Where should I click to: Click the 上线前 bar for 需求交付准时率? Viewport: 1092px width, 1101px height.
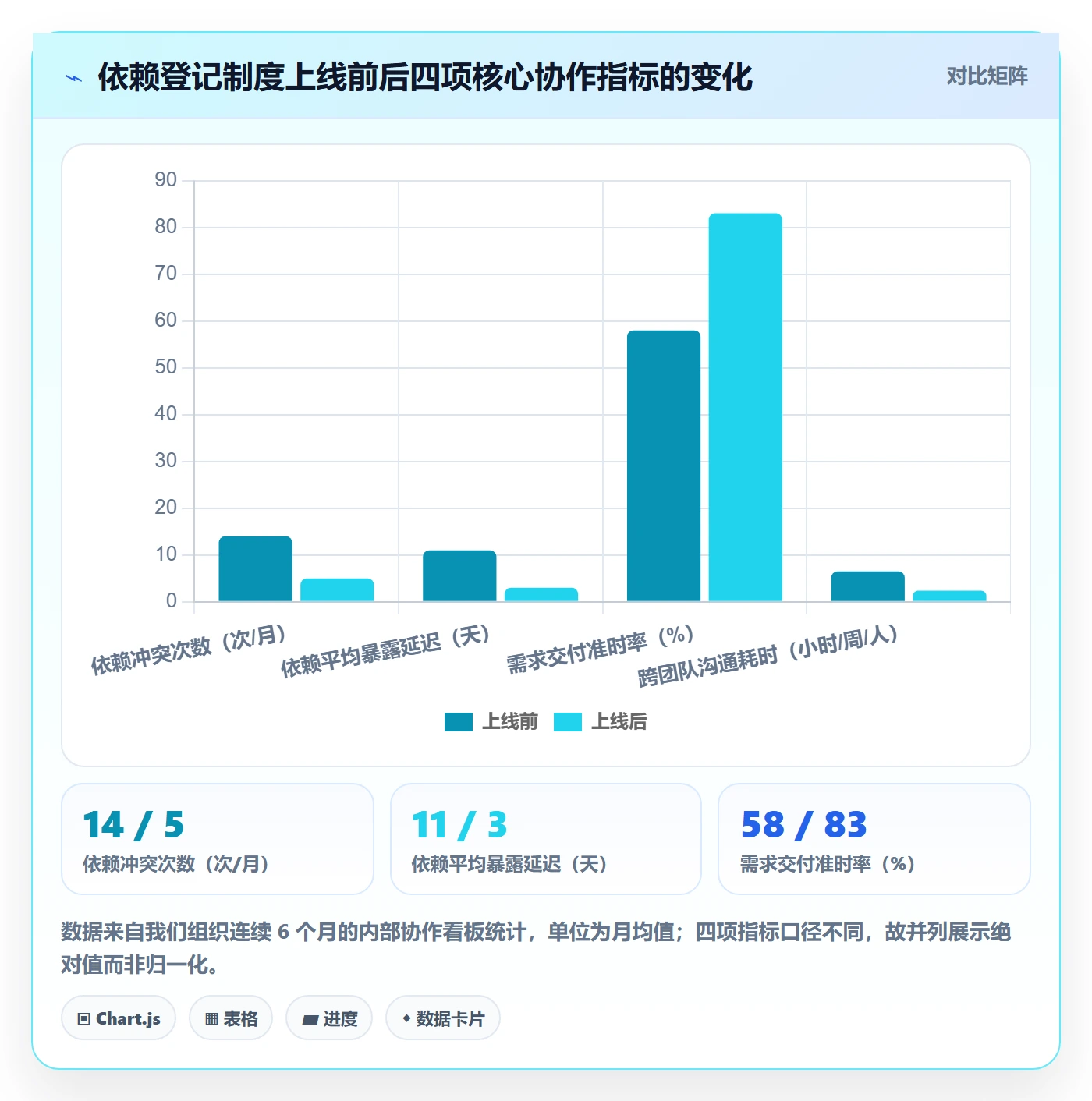[664, 466]
